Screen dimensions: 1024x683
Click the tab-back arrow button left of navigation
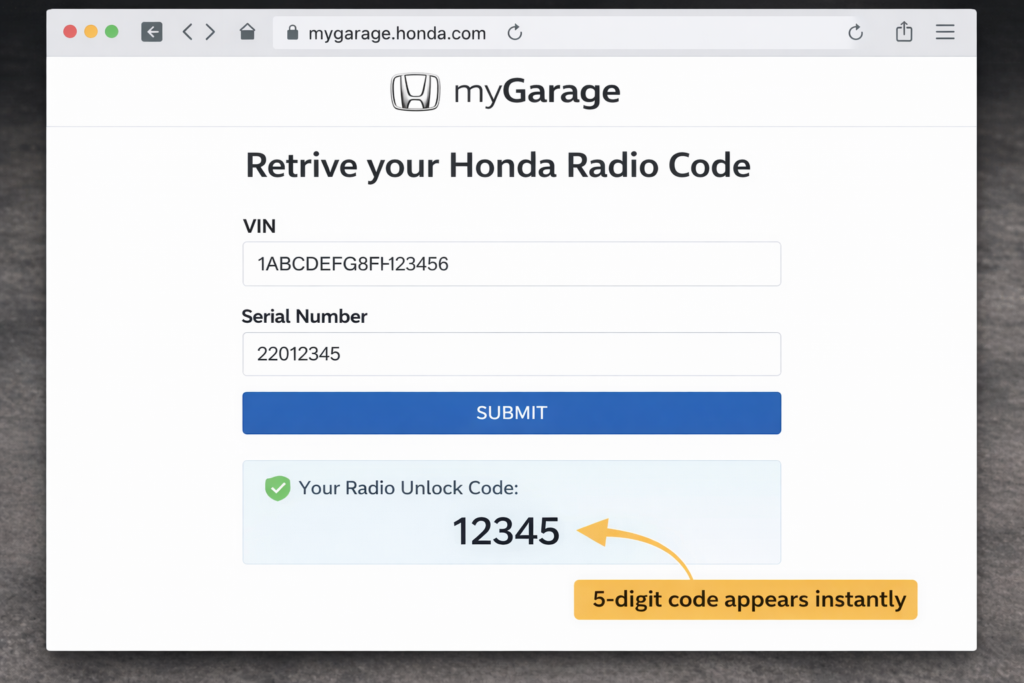coord(151,31)
